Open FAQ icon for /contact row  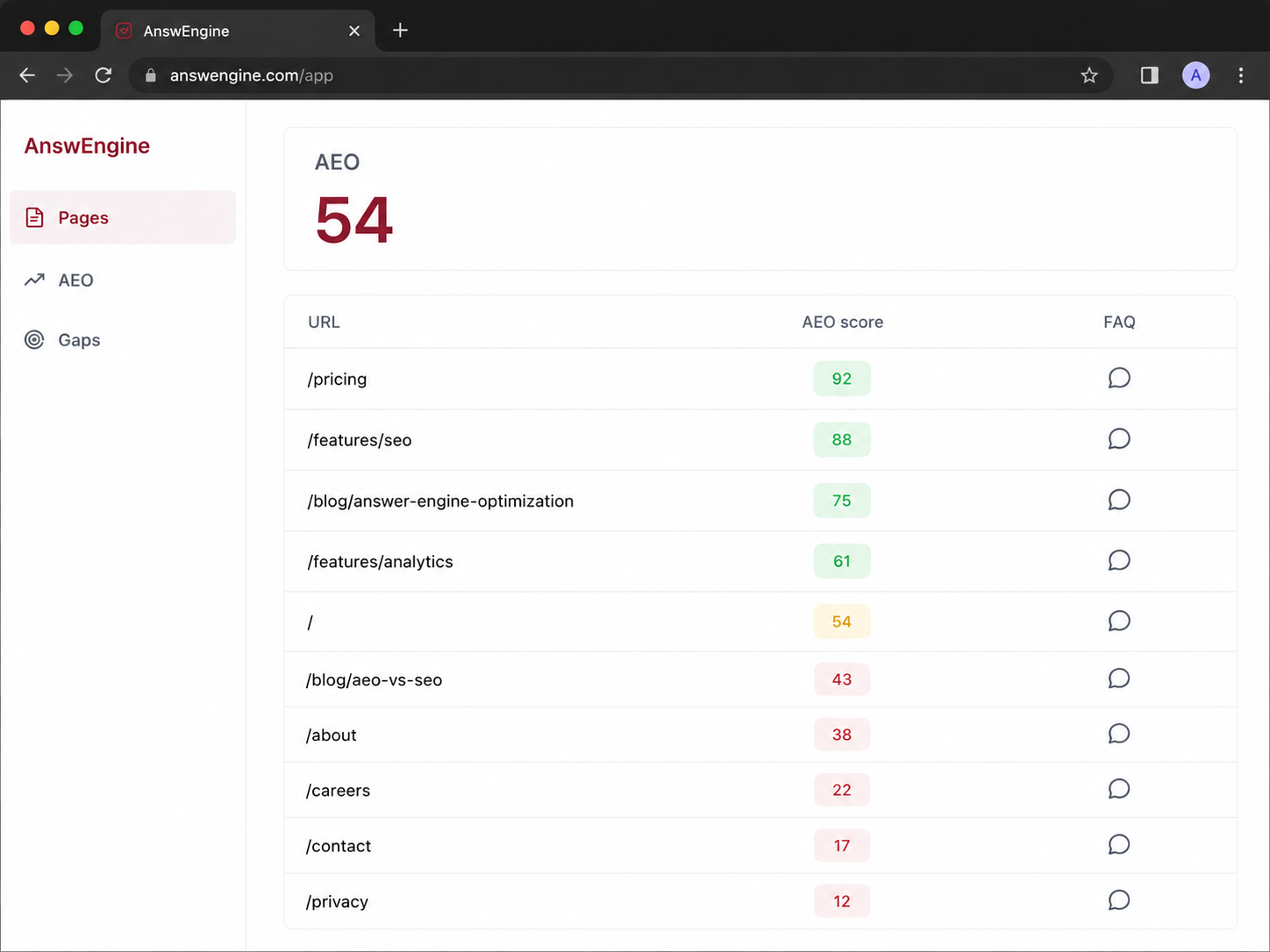point(1118,844)
